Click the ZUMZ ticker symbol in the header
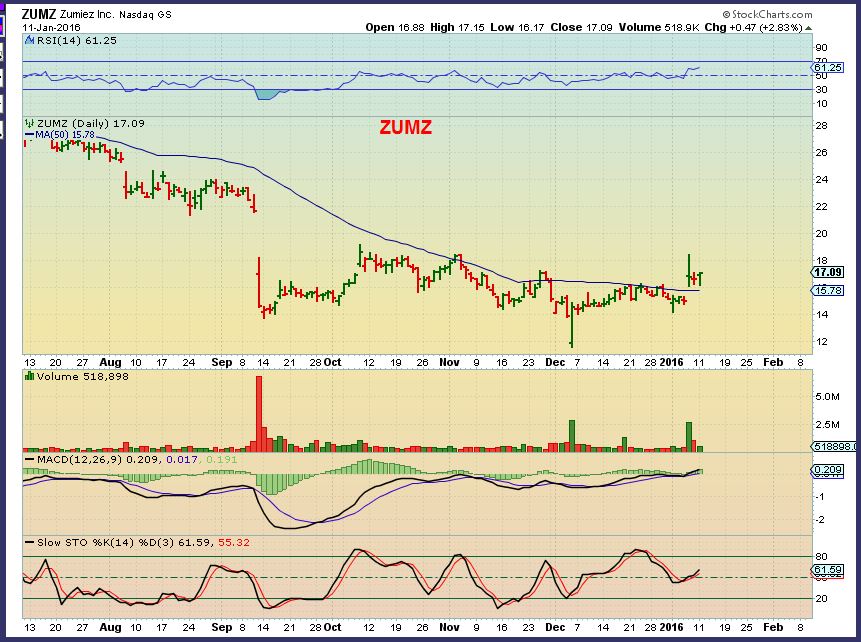Screen dimensions: 861x642 (39, 14)
